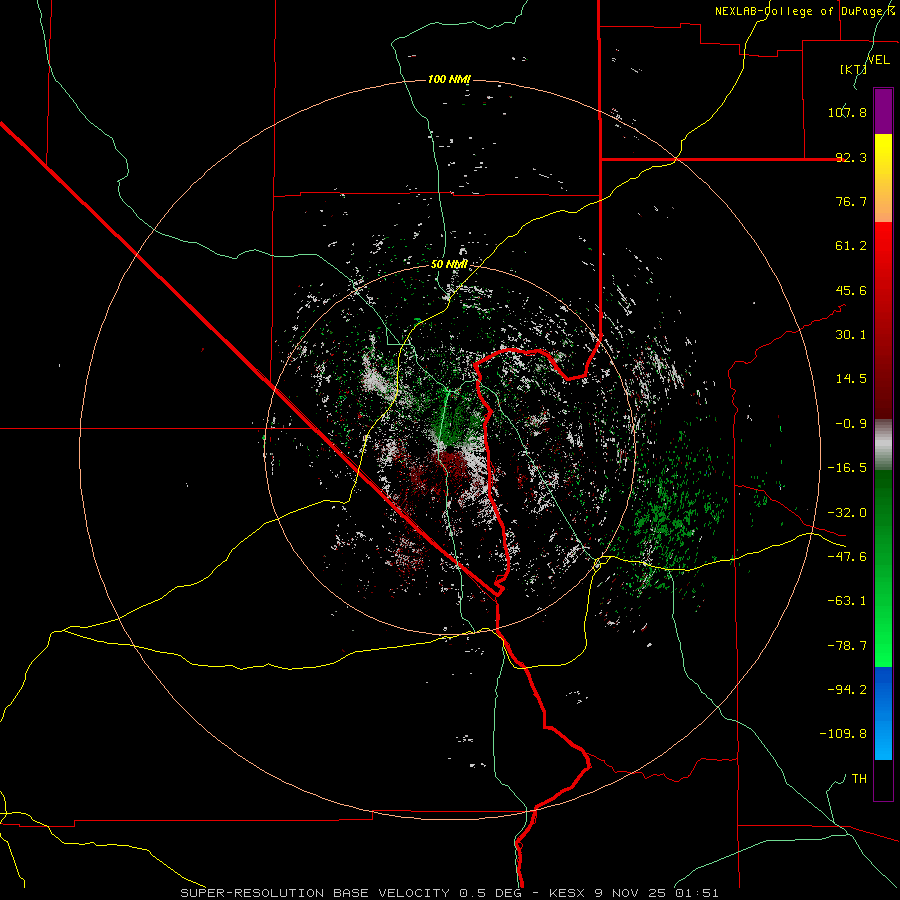Click the 50 NMI range ring label
Viewport: 900px width, 900px height.
coord(449,265)
